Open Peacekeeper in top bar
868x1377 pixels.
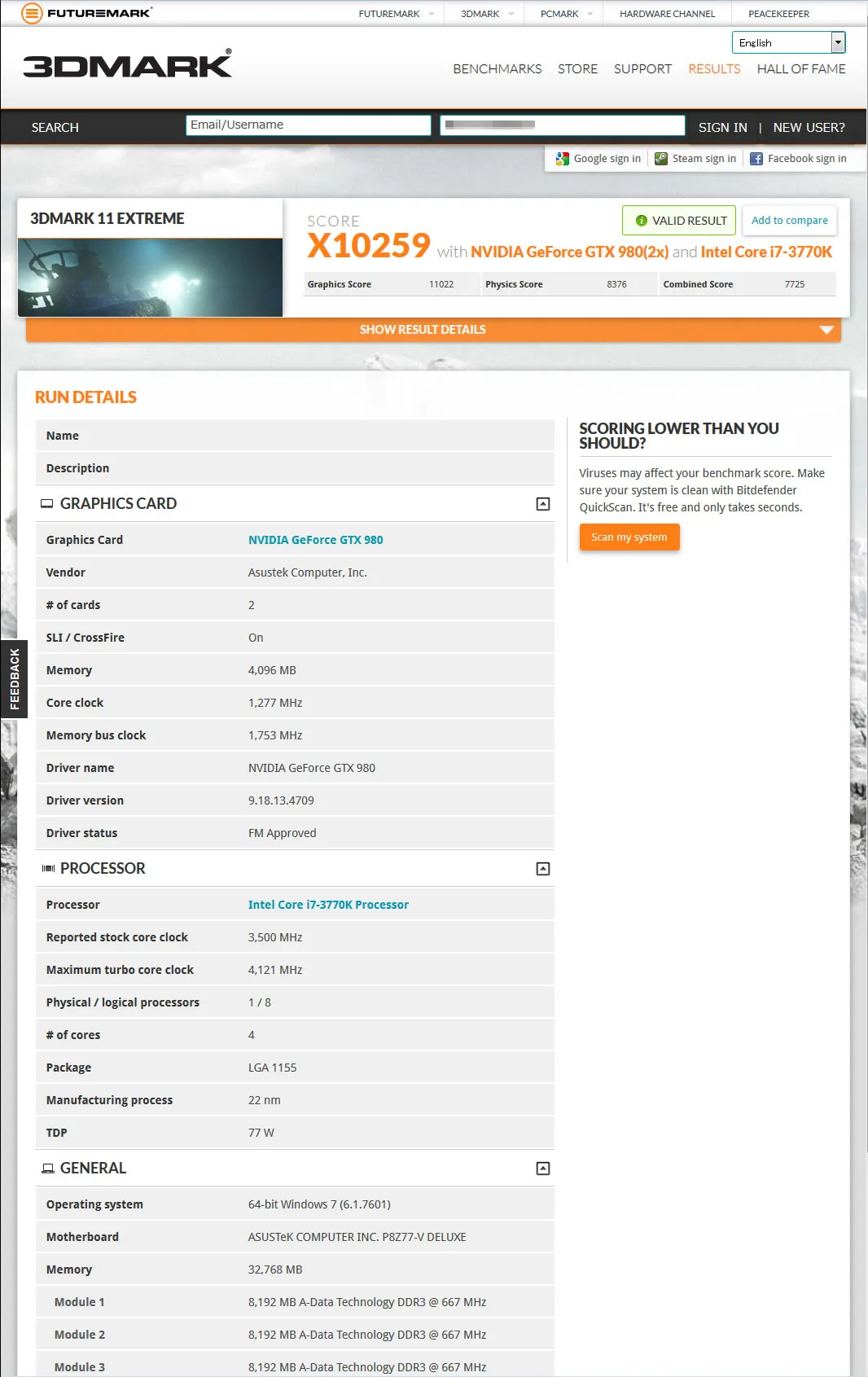(x=779, y=14)
